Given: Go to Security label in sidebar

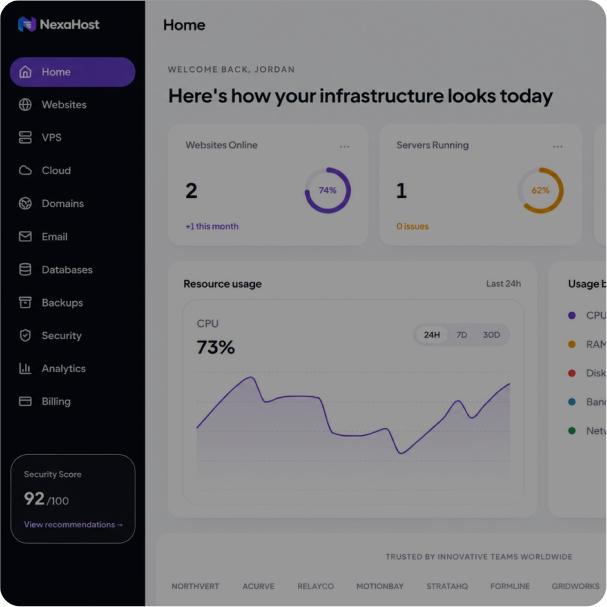Looking at the screenshot, I should pos(62,336).
